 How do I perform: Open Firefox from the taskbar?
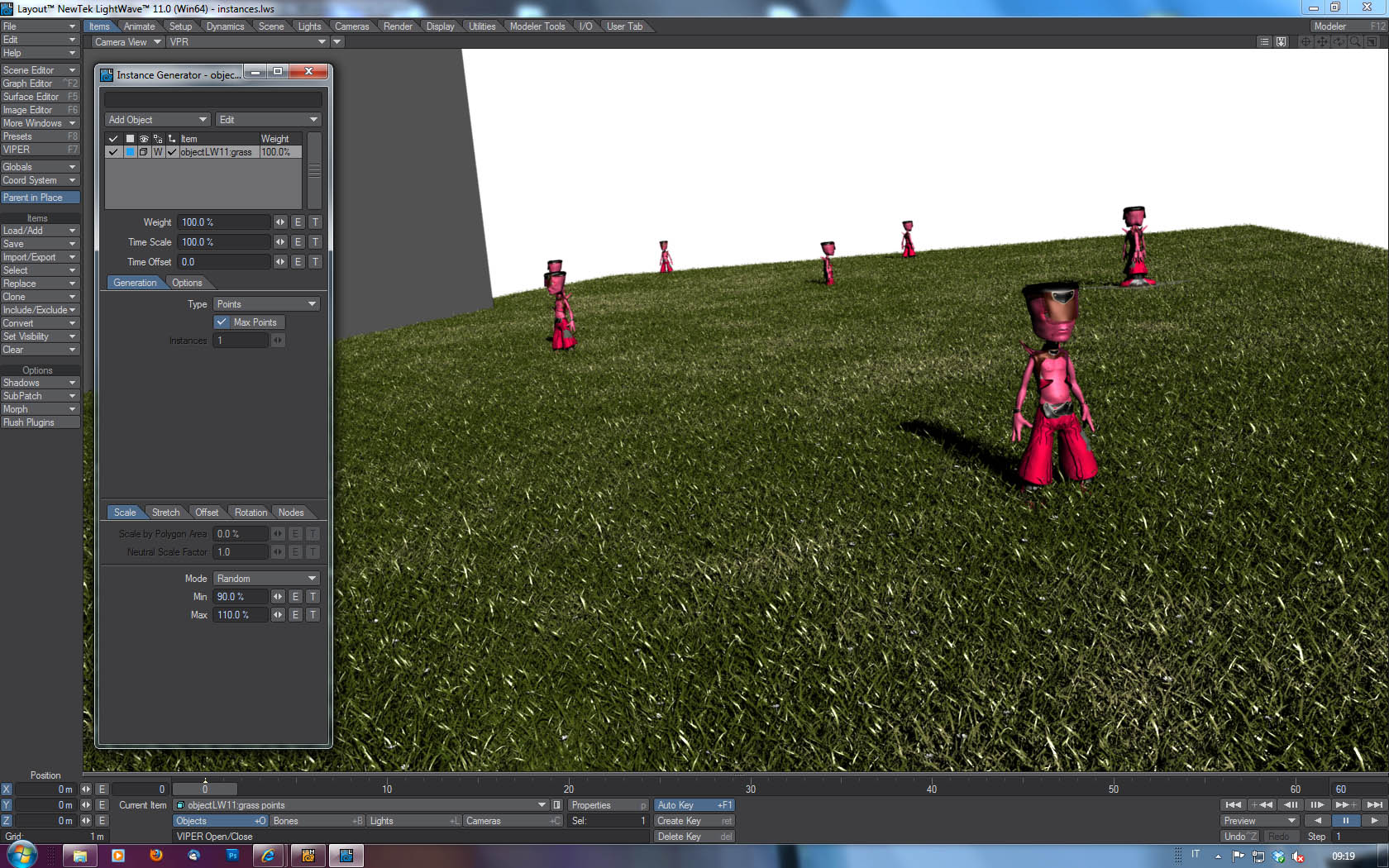click(x=155, y=856)
